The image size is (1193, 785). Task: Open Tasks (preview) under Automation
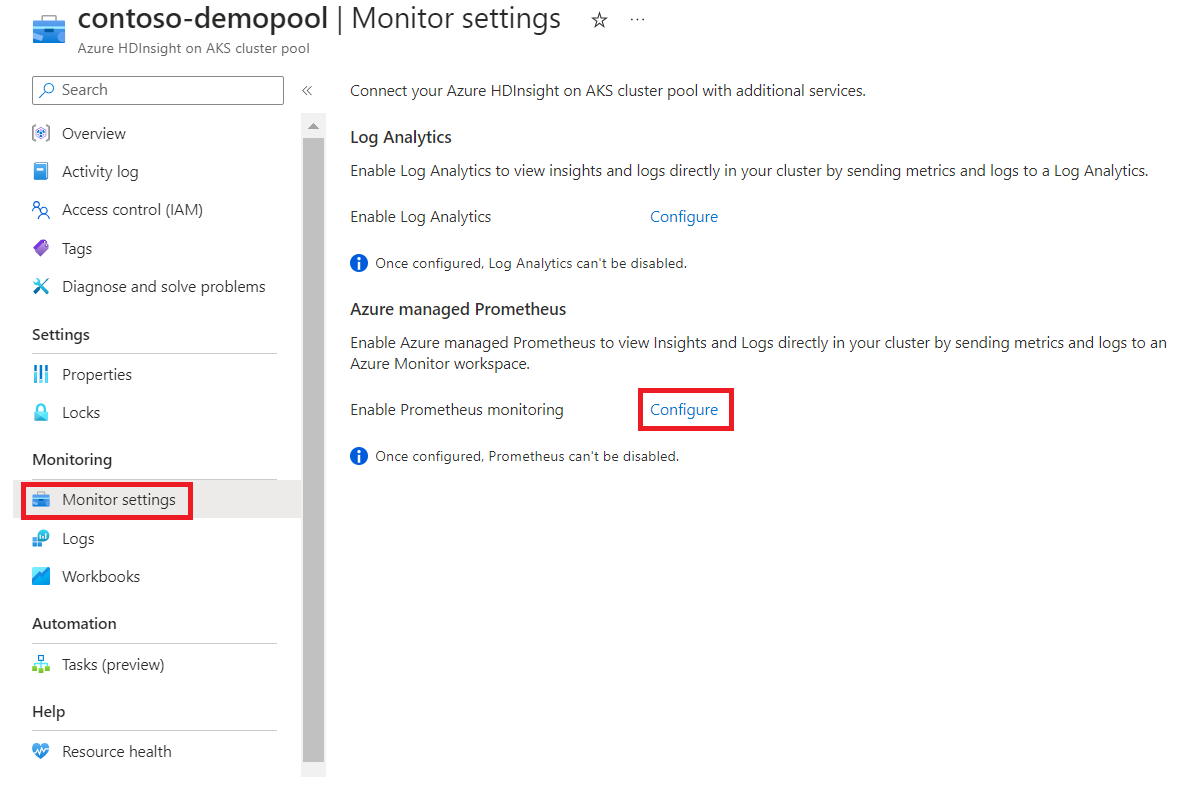(x=98, y=665)
